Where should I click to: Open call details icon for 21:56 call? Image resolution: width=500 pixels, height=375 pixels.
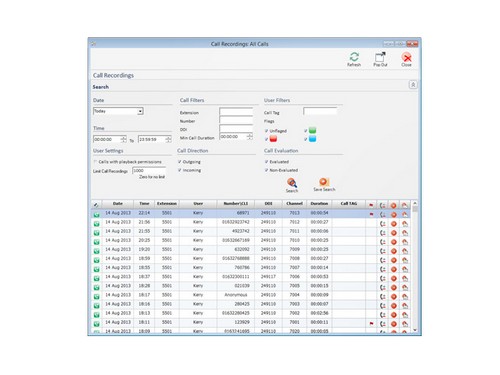pyautogui.click(x=383, y=224)
